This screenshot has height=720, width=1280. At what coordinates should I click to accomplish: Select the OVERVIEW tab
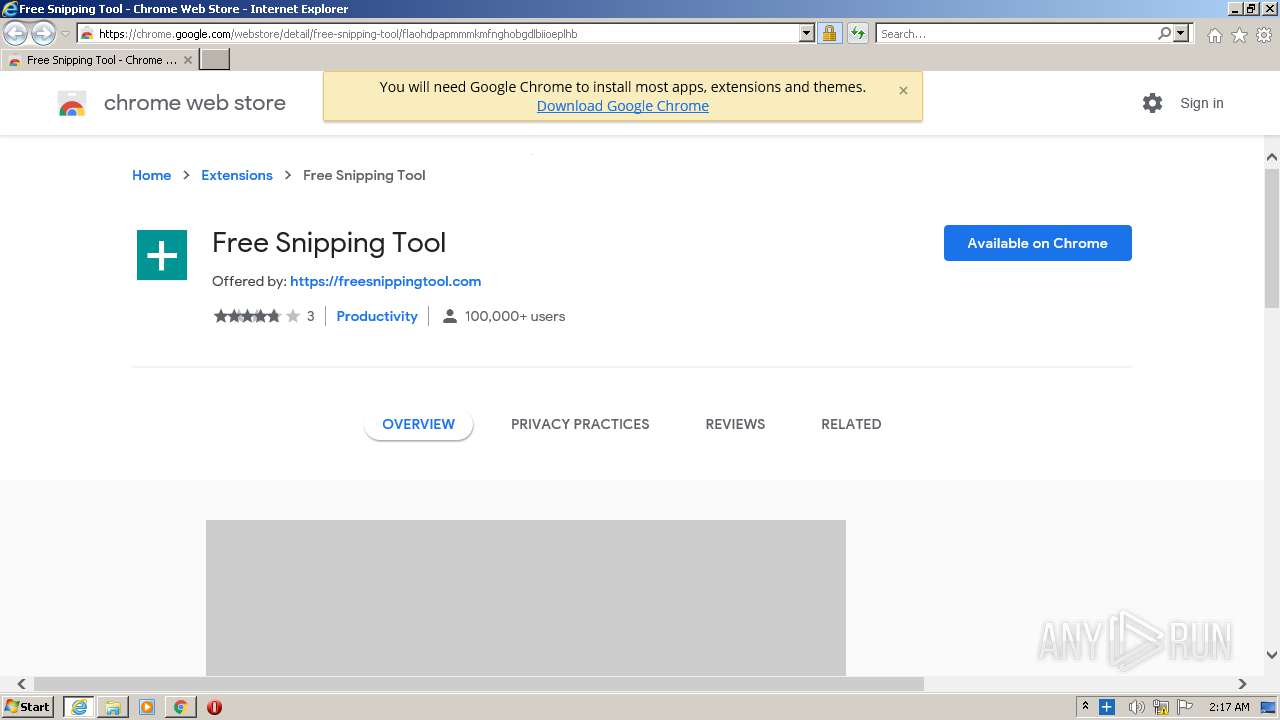(418, 424)
